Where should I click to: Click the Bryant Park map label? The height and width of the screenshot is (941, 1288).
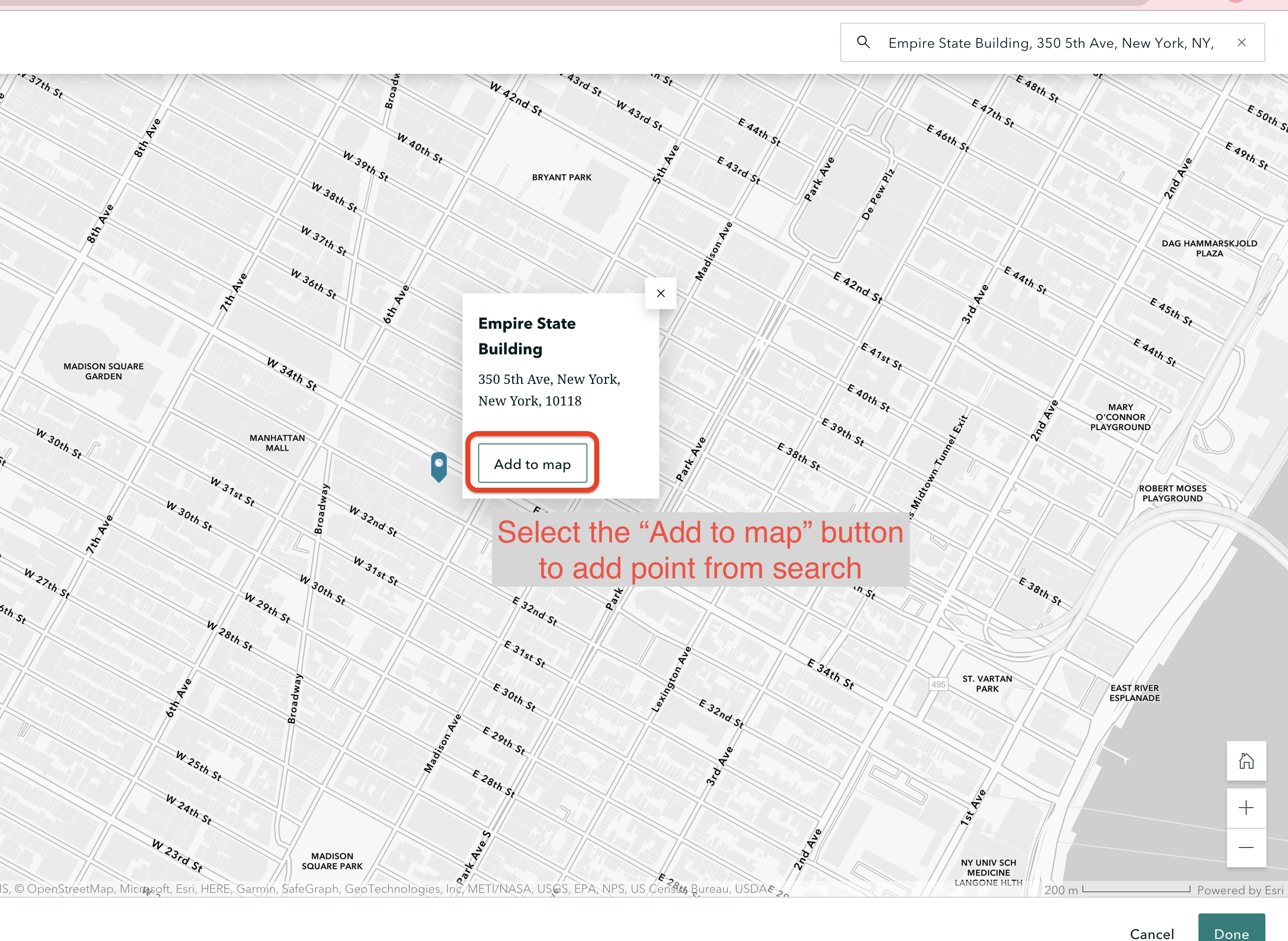tap(561, 177)
